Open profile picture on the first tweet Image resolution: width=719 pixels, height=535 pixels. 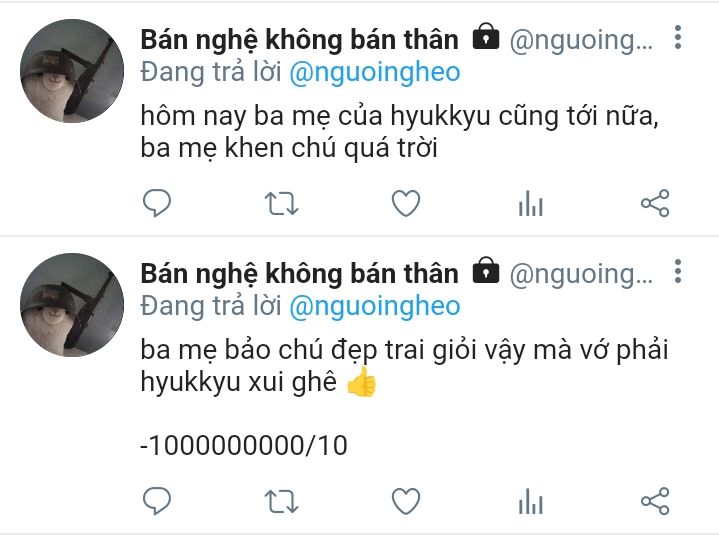click(72, 71)
